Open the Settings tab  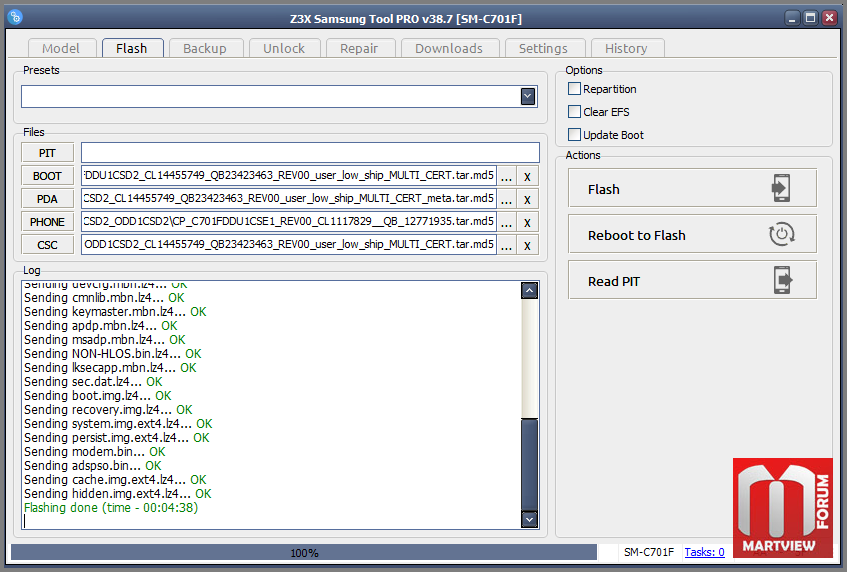544,48
